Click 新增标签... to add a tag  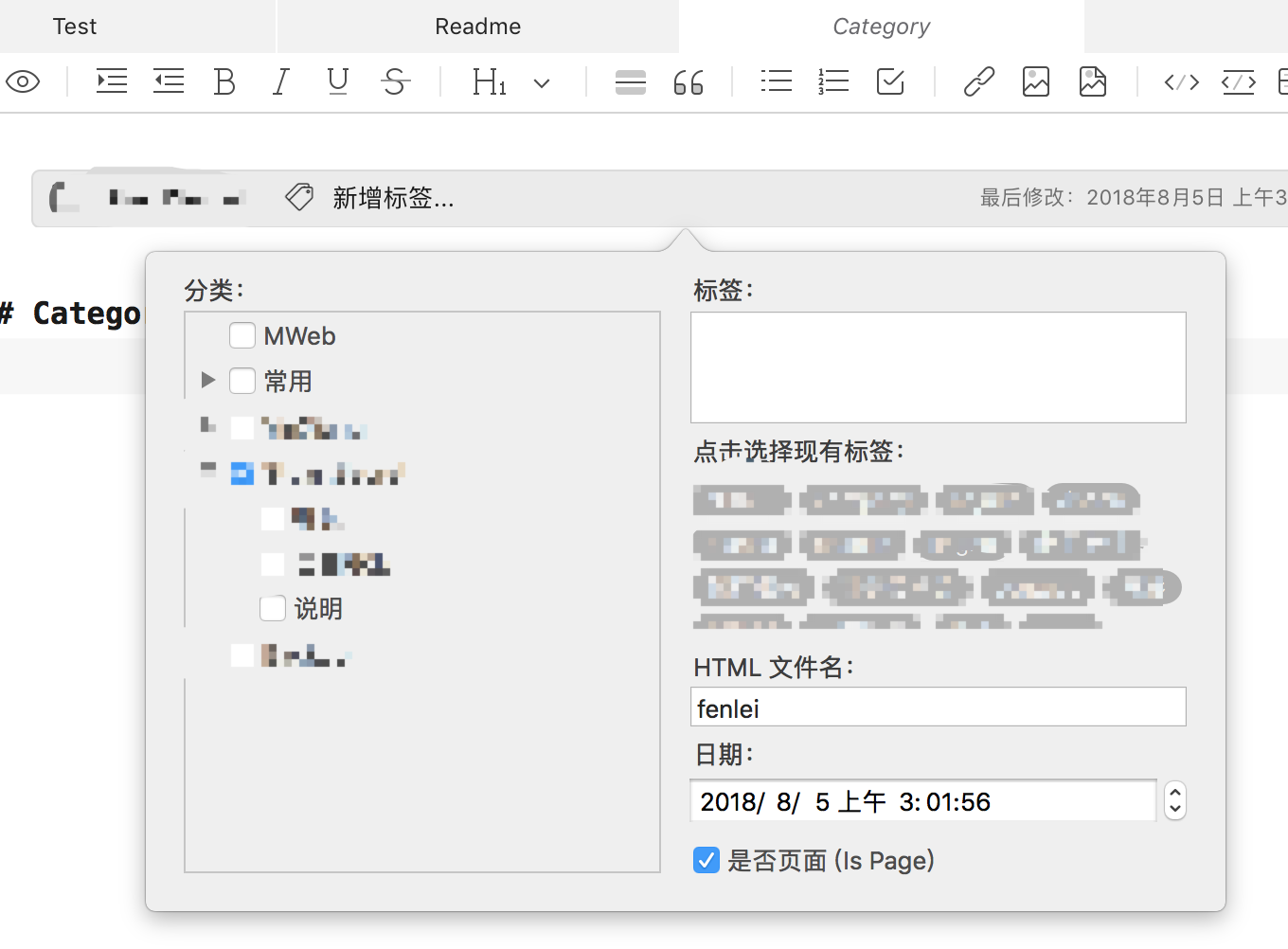(392, 198)
